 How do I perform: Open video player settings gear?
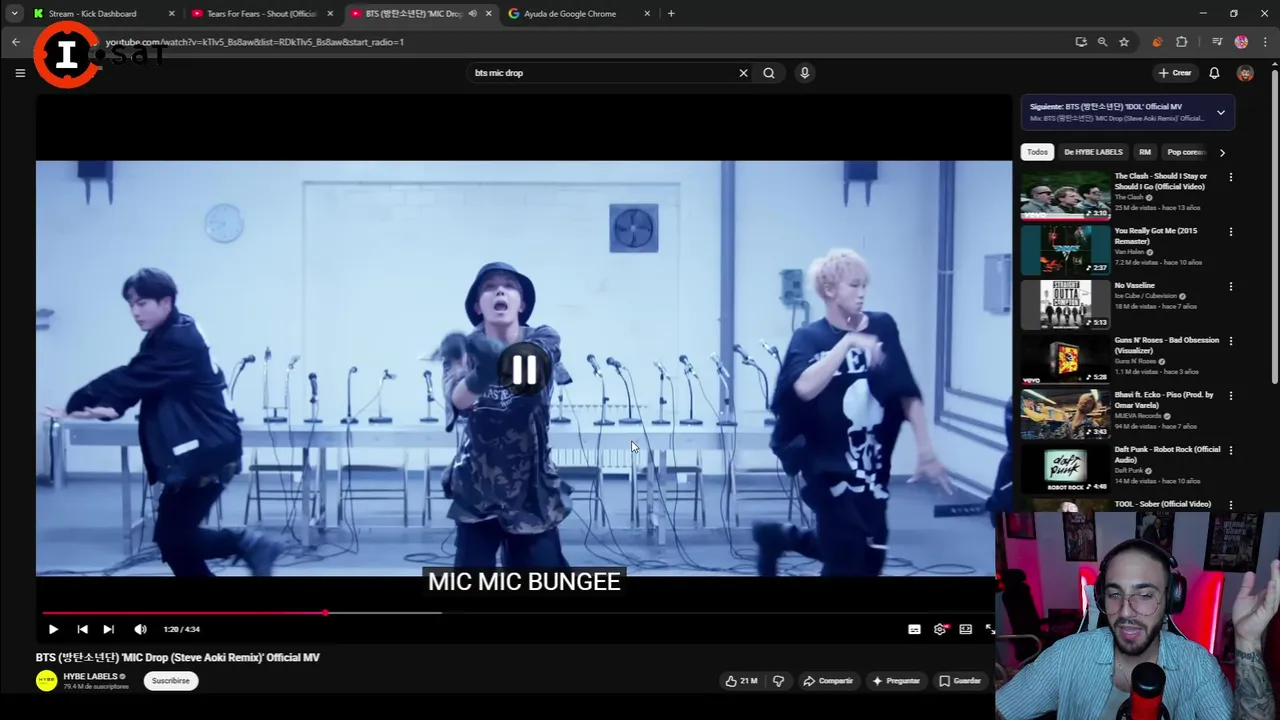pos(940,629)
